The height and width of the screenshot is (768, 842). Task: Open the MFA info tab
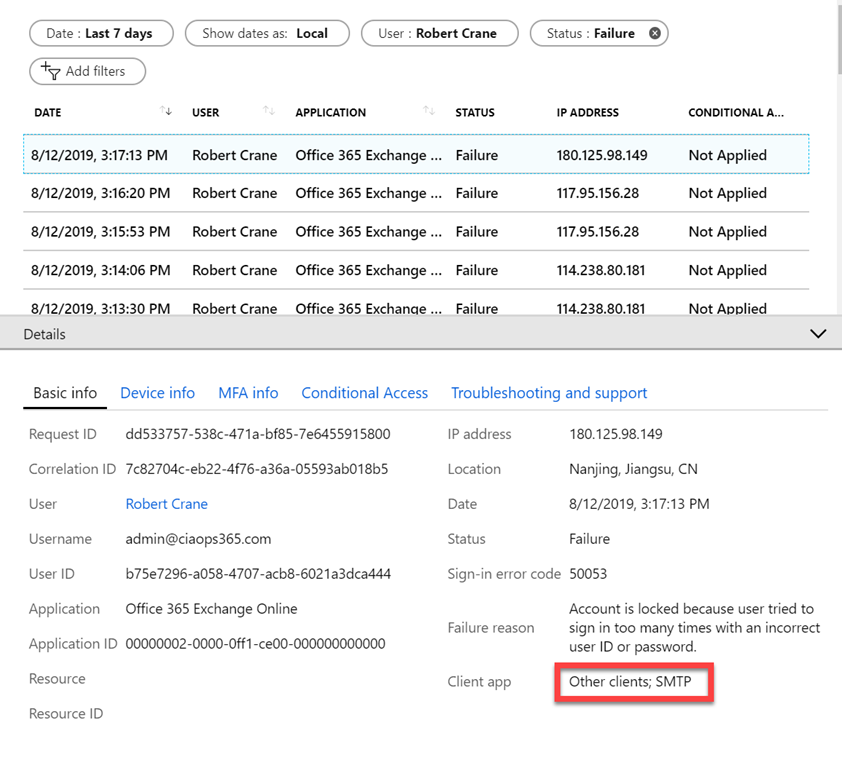(x=248, y=393)
